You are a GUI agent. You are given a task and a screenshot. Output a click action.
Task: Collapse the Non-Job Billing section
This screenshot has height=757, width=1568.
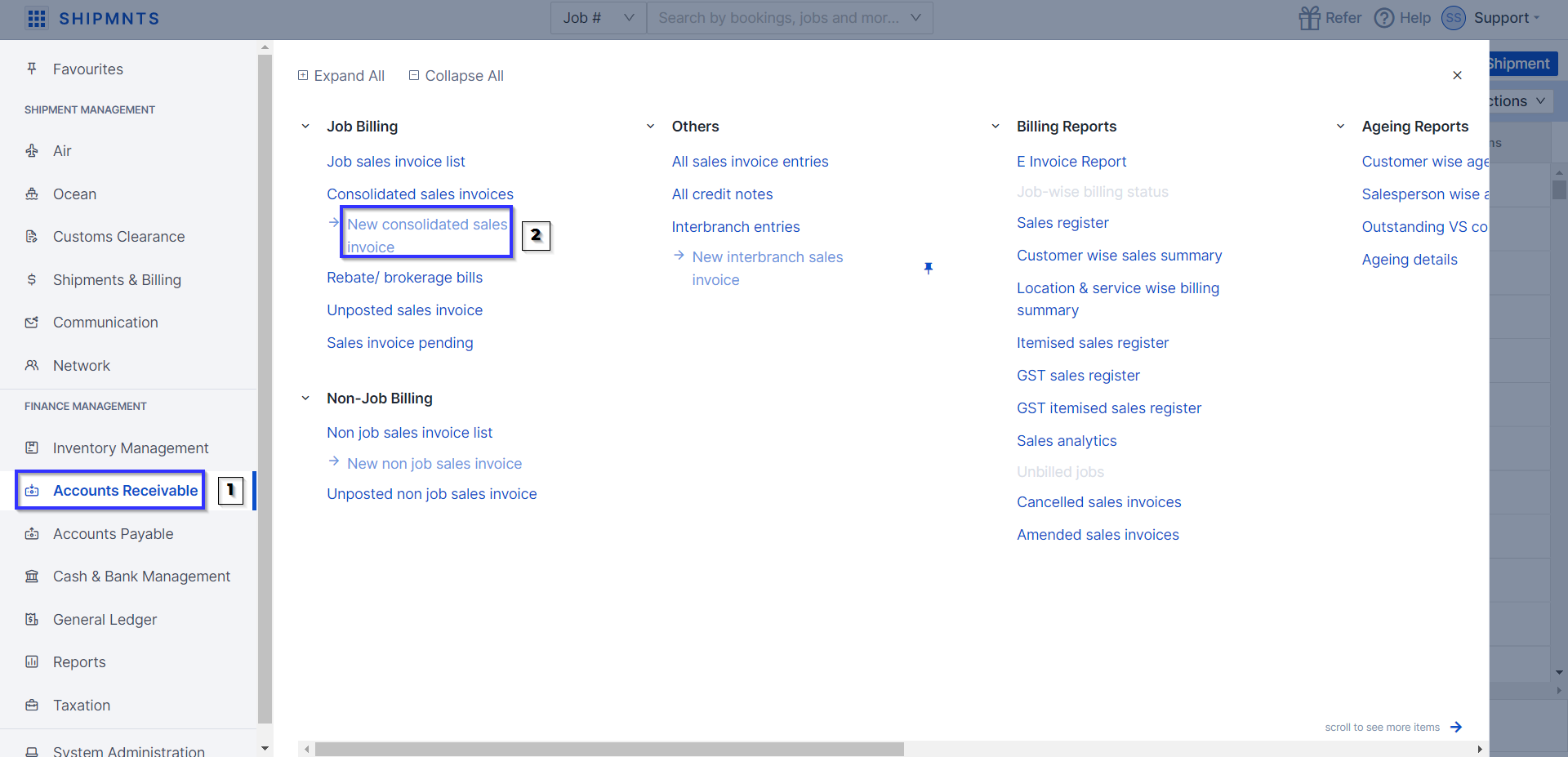tap(305, 398)
